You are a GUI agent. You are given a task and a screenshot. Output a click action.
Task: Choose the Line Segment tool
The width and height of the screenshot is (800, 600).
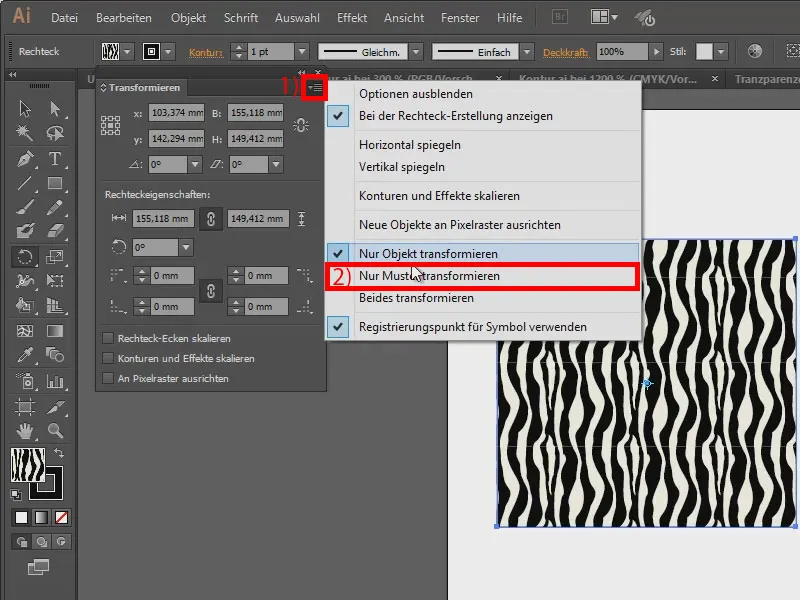click(24, 183)
